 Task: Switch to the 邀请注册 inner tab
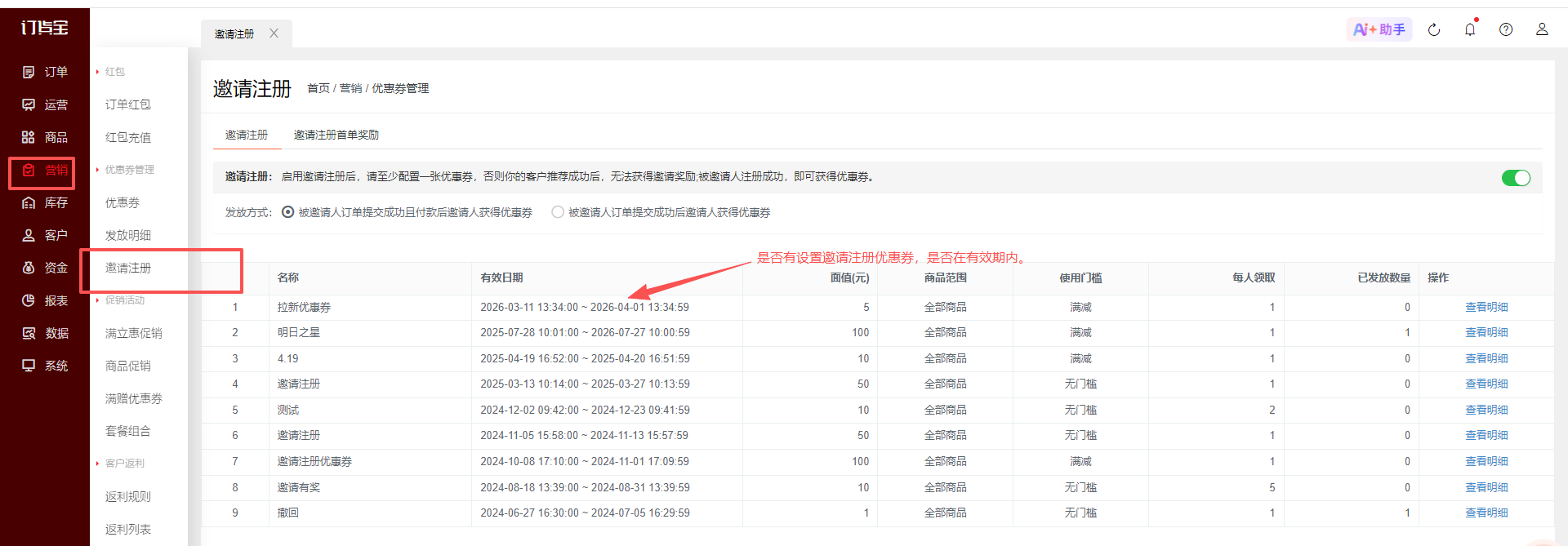click(x=247, y=135)
